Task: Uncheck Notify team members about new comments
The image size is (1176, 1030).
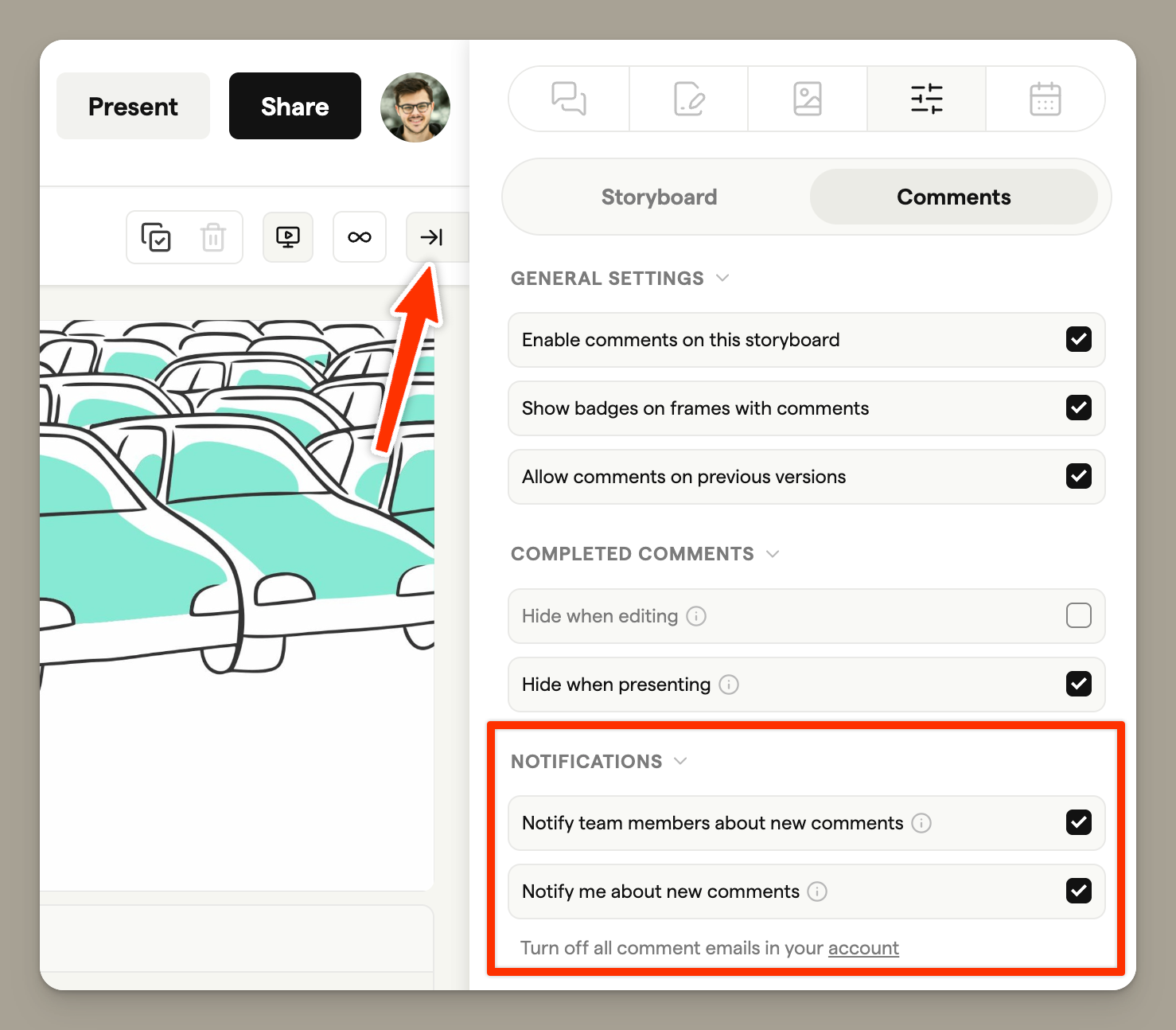Action: [x=1079, y=822]
